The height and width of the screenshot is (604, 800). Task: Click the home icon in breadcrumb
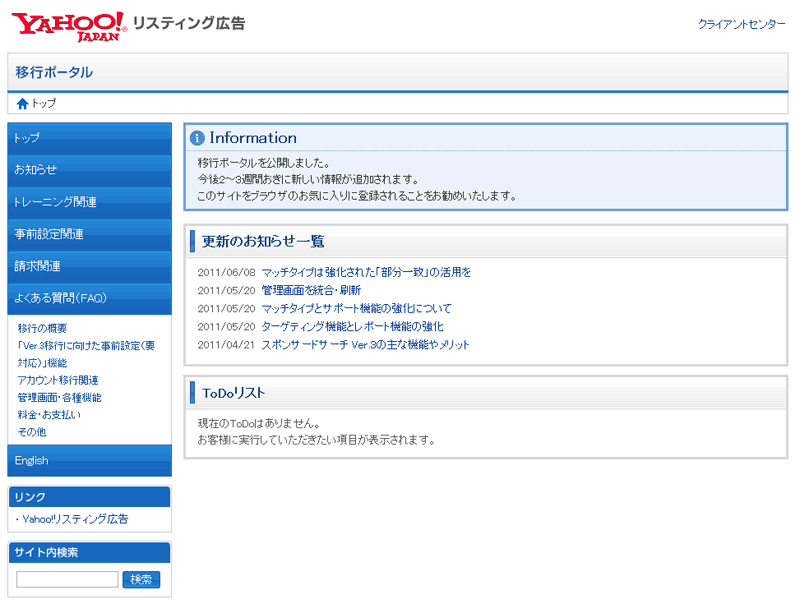22,103
